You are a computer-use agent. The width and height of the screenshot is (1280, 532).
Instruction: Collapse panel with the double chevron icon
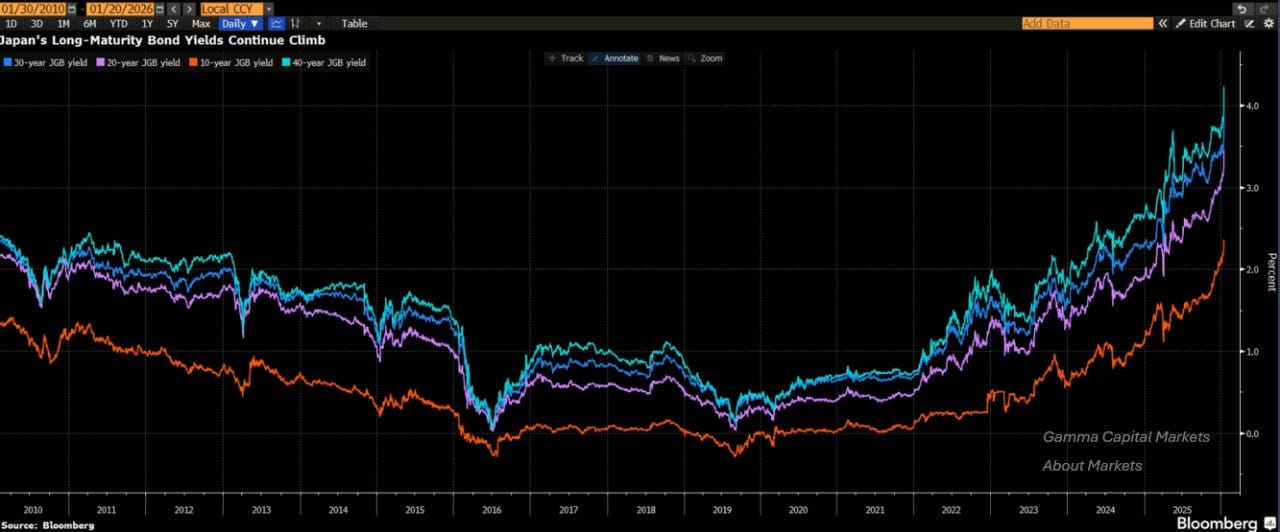1163,23
